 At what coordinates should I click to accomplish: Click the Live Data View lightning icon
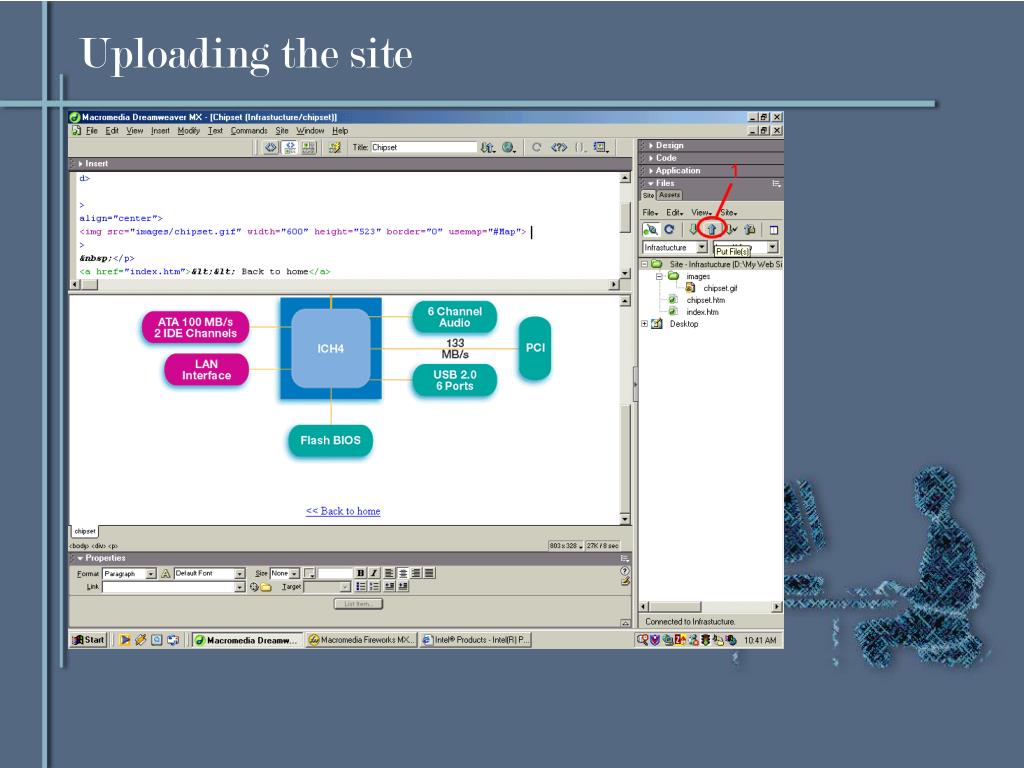point(334,147)
